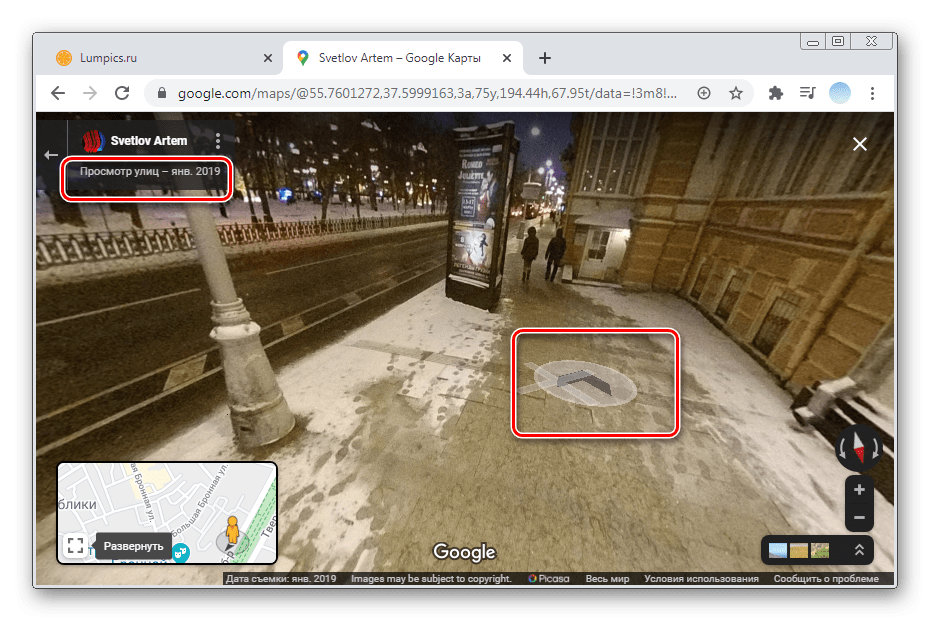Open the media control playlist icon
930x621 pixels.
click(807, 93)
